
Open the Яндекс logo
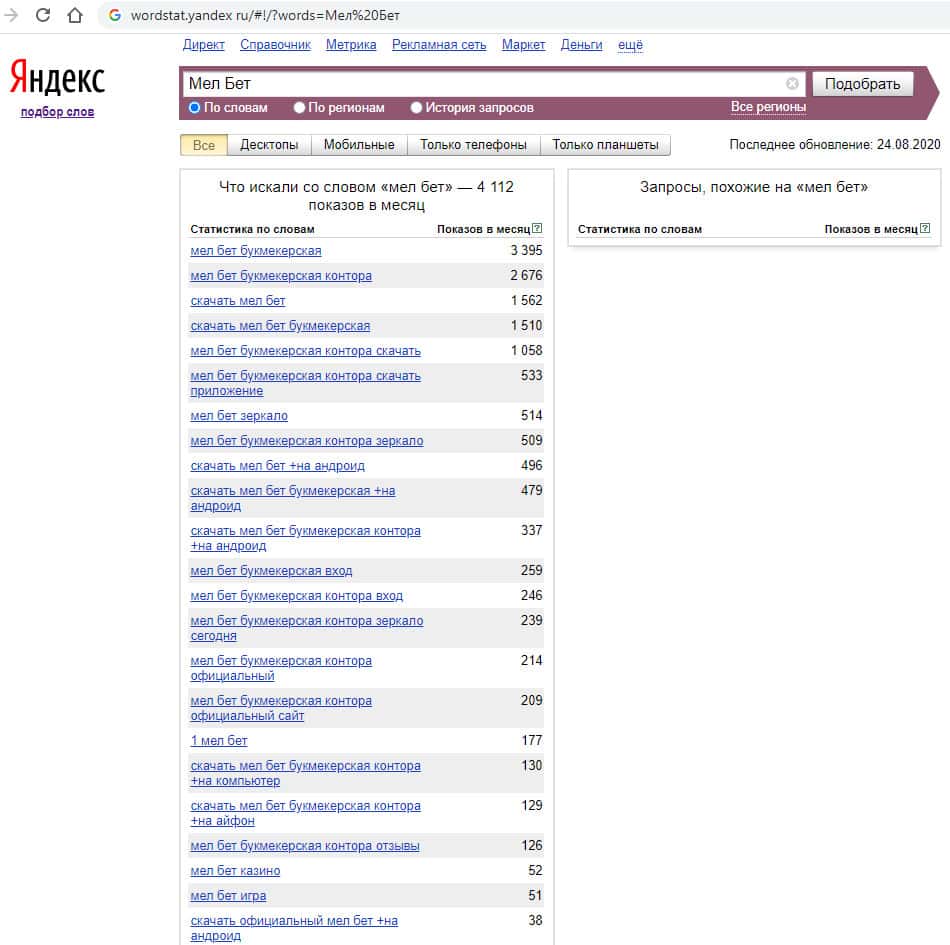(x=57, y=78)
